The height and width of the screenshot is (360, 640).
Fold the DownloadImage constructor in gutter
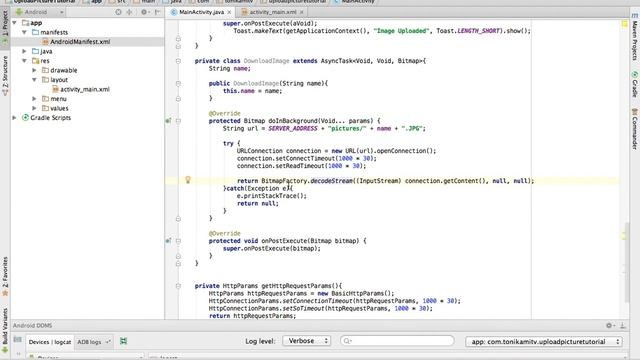[x=178, y=83]
